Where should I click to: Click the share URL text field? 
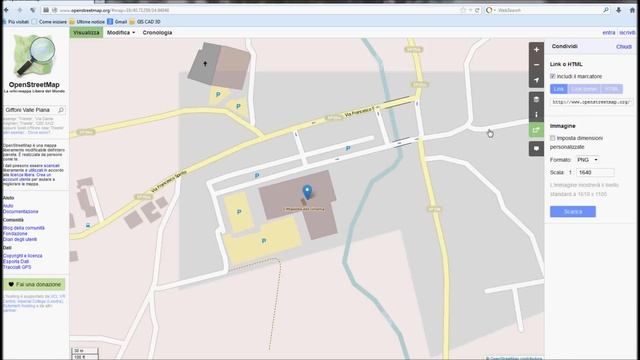[591, 102]
